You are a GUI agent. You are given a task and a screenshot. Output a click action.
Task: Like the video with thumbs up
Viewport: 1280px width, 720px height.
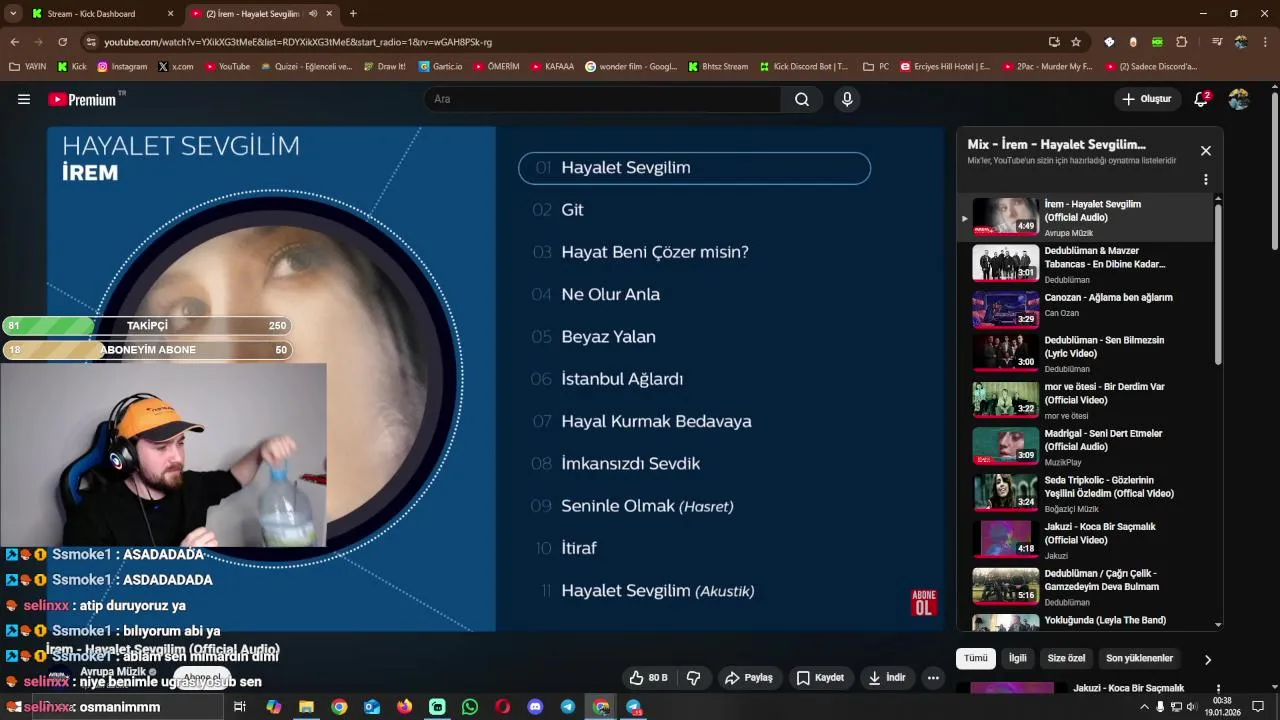pyautogui.click(x=648, y=678)
